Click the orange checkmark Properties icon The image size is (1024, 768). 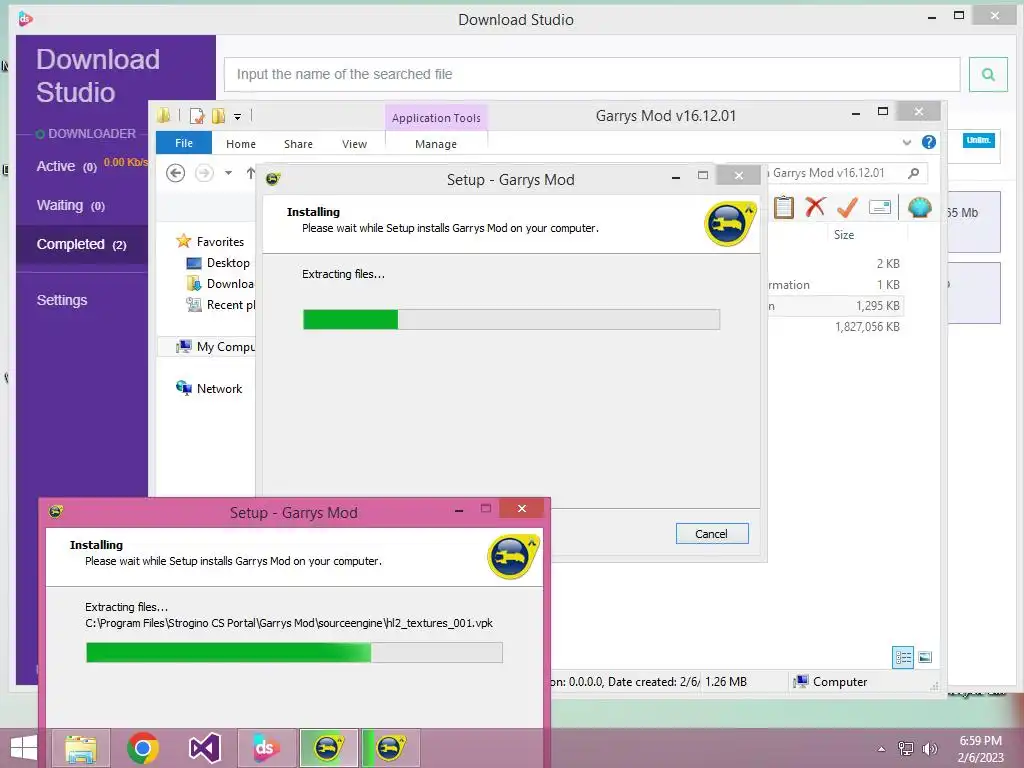click(x=847, y=207)
